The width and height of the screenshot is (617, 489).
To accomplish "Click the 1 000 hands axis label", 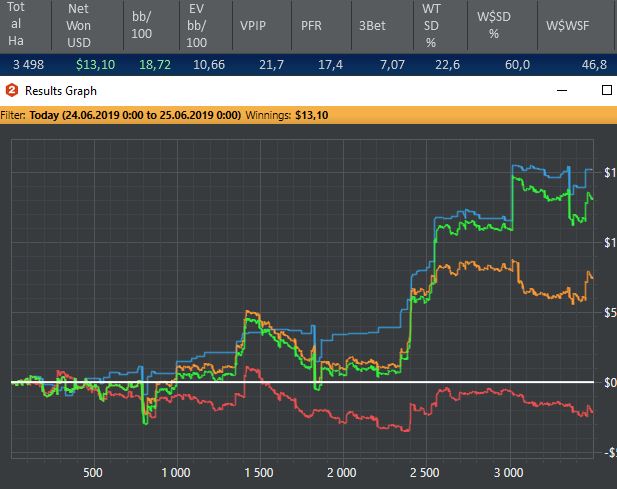I will tap(176, 472).
